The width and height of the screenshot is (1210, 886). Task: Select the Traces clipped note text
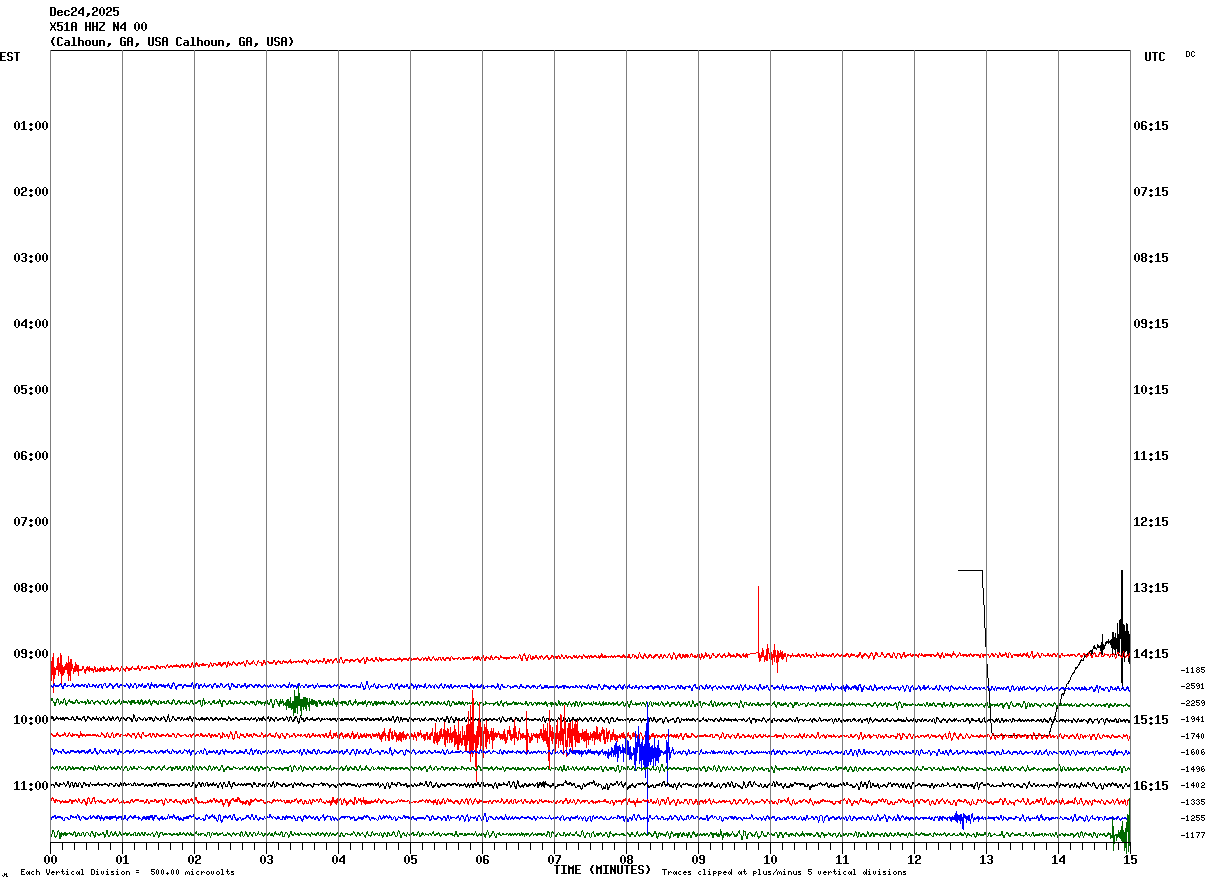784,873
